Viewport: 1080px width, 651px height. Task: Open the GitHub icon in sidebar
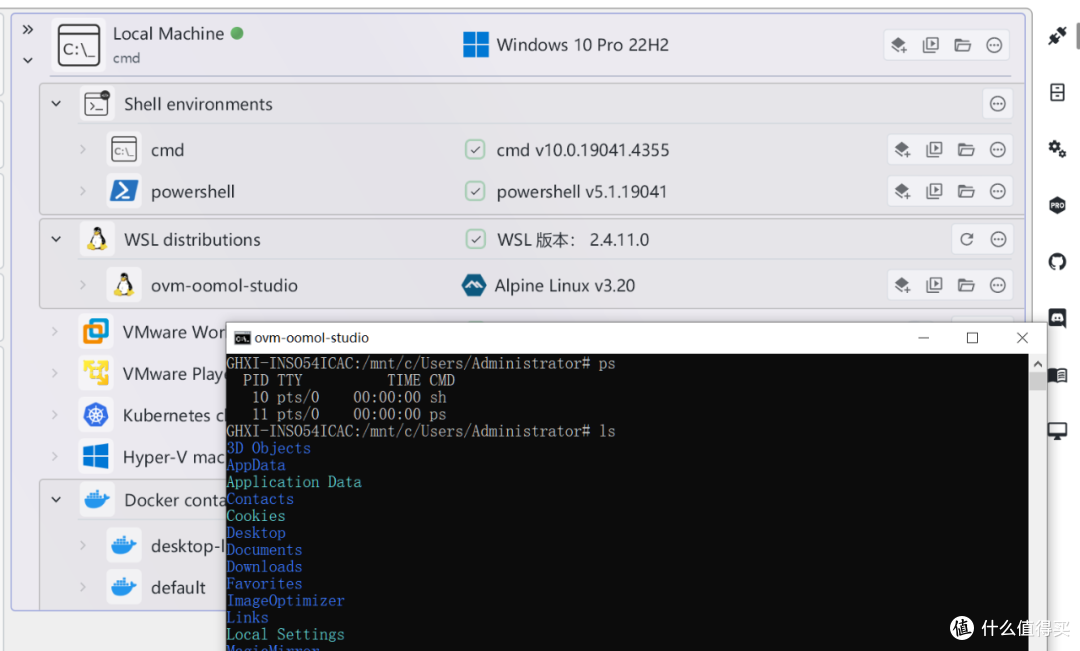click(1057, 262)
